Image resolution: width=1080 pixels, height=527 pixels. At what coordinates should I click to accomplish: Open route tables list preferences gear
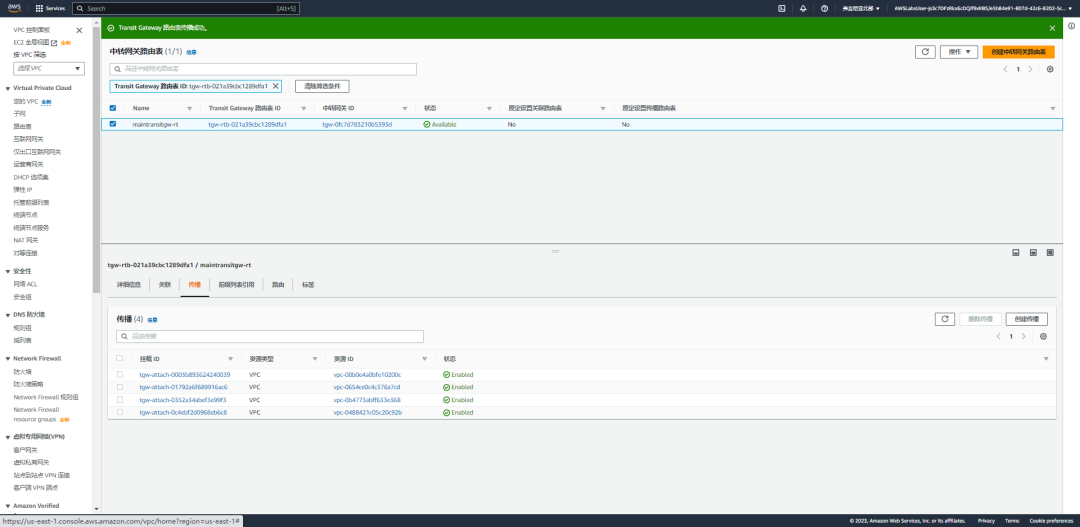coord(1050,69)
